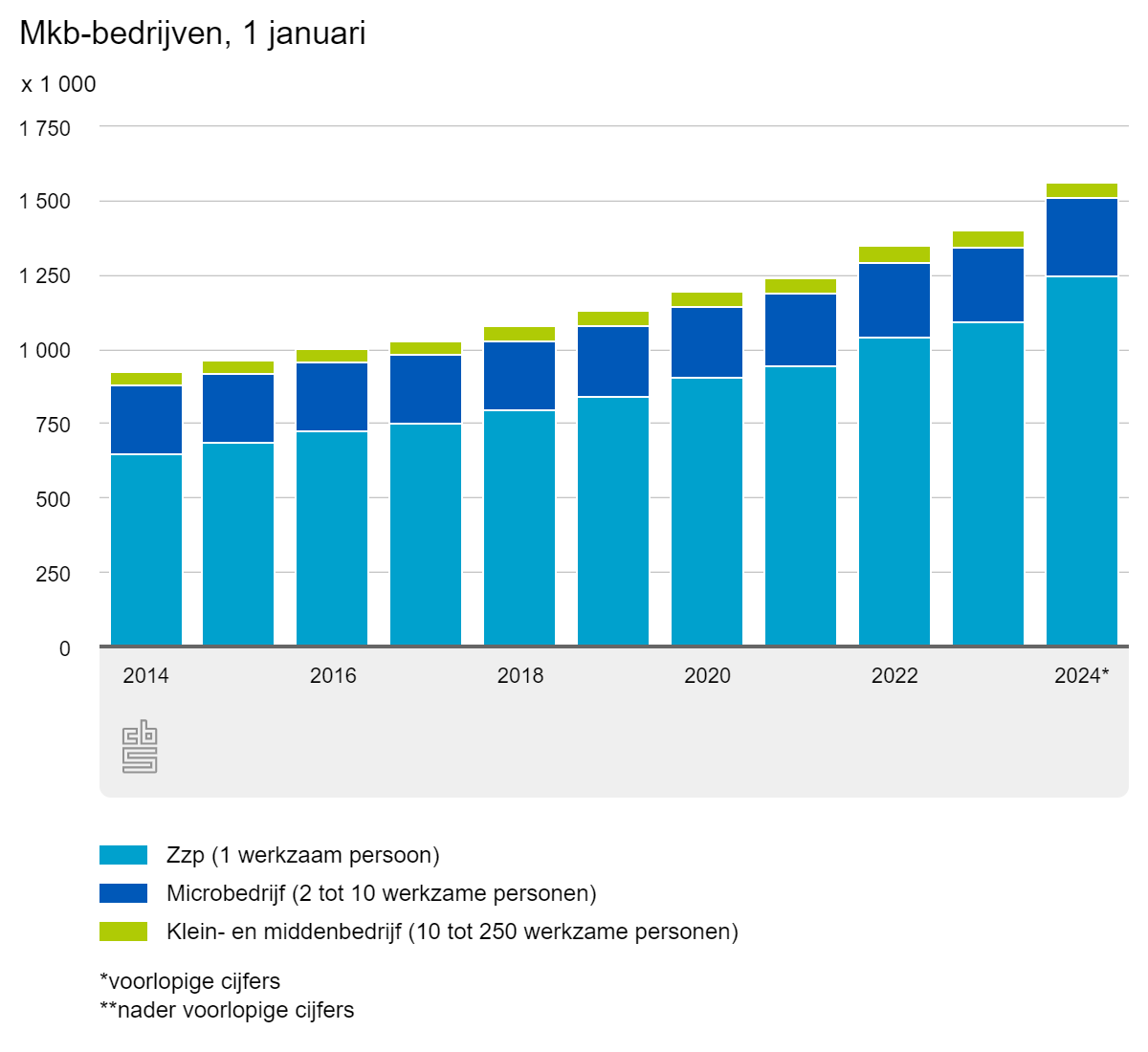Viewport: 1148px width, 1052px height.
Task: Click the CBS logo icon
Action: click(139, 746)
